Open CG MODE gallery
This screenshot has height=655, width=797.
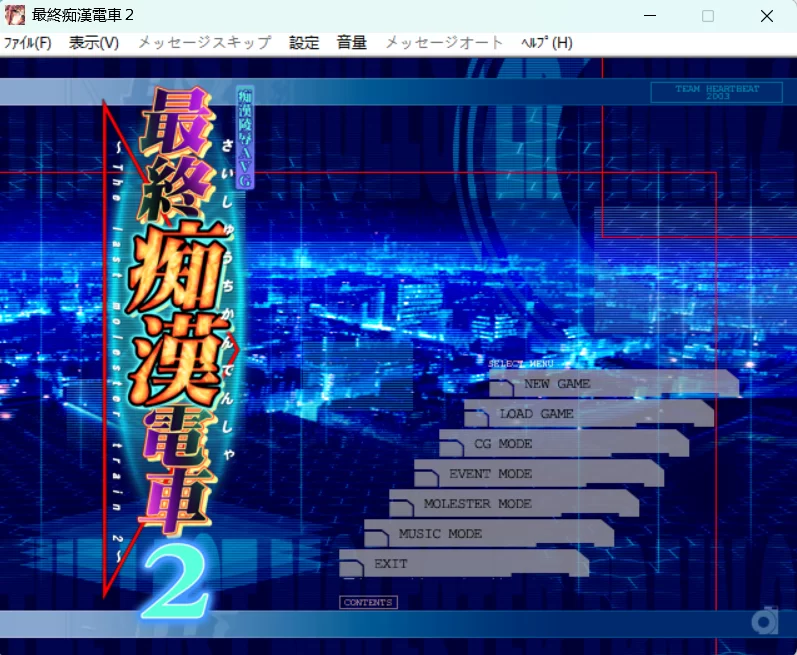(564, 444)
